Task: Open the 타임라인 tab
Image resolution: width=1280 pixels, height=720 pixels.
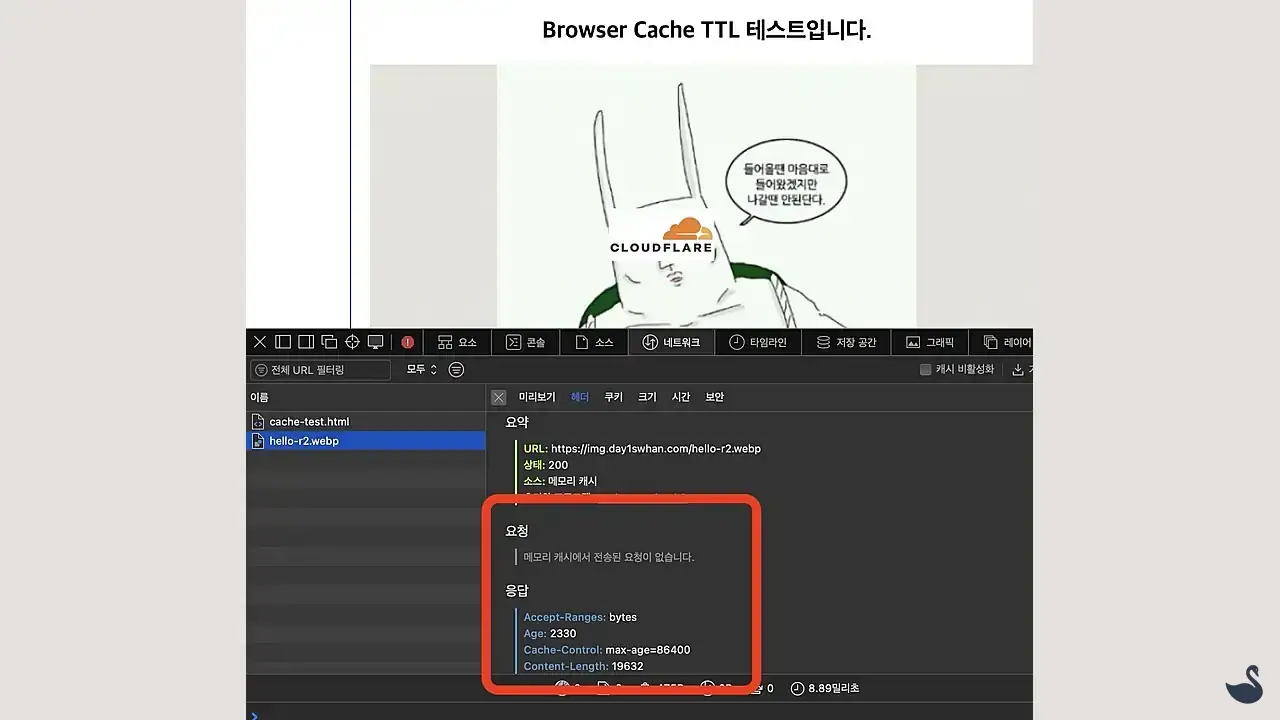Action: tap(757, 342)
